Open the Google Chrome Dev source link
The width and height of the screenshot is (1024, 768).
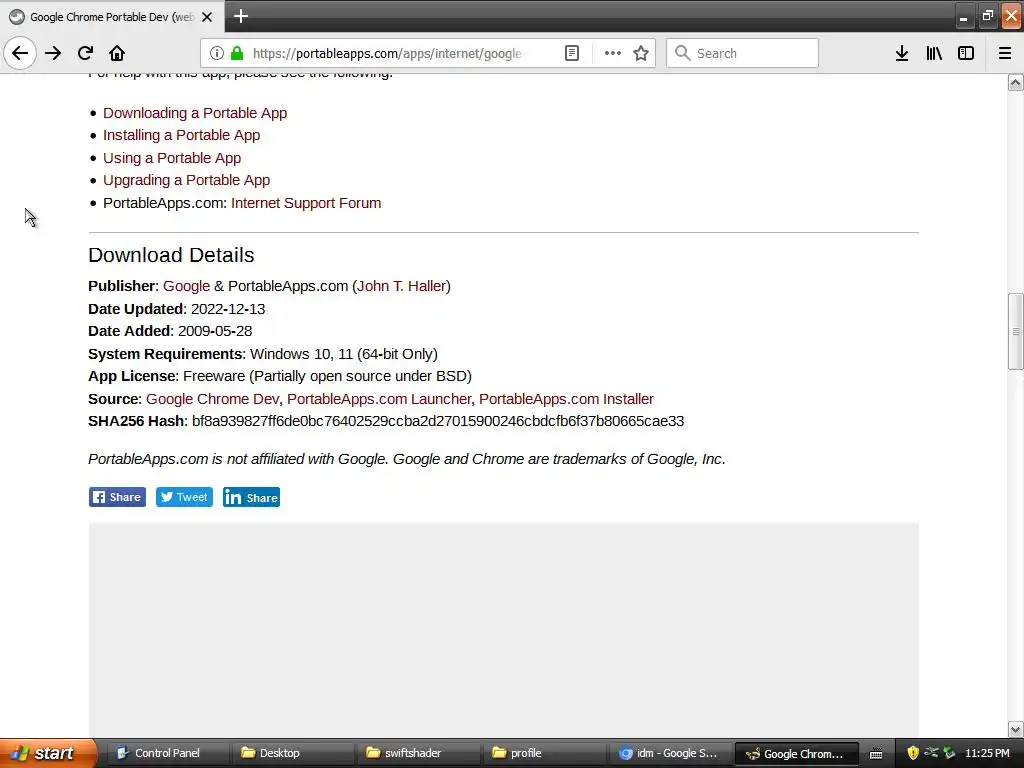[x=212, y=399]
